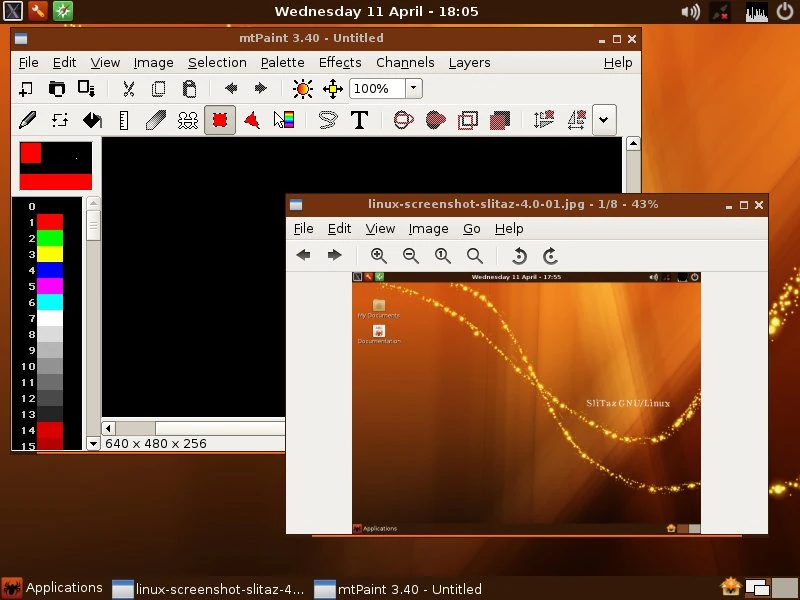Pick the Clone tool
Viewport: 800px width, 600px height.
click(x=188, y=120)
